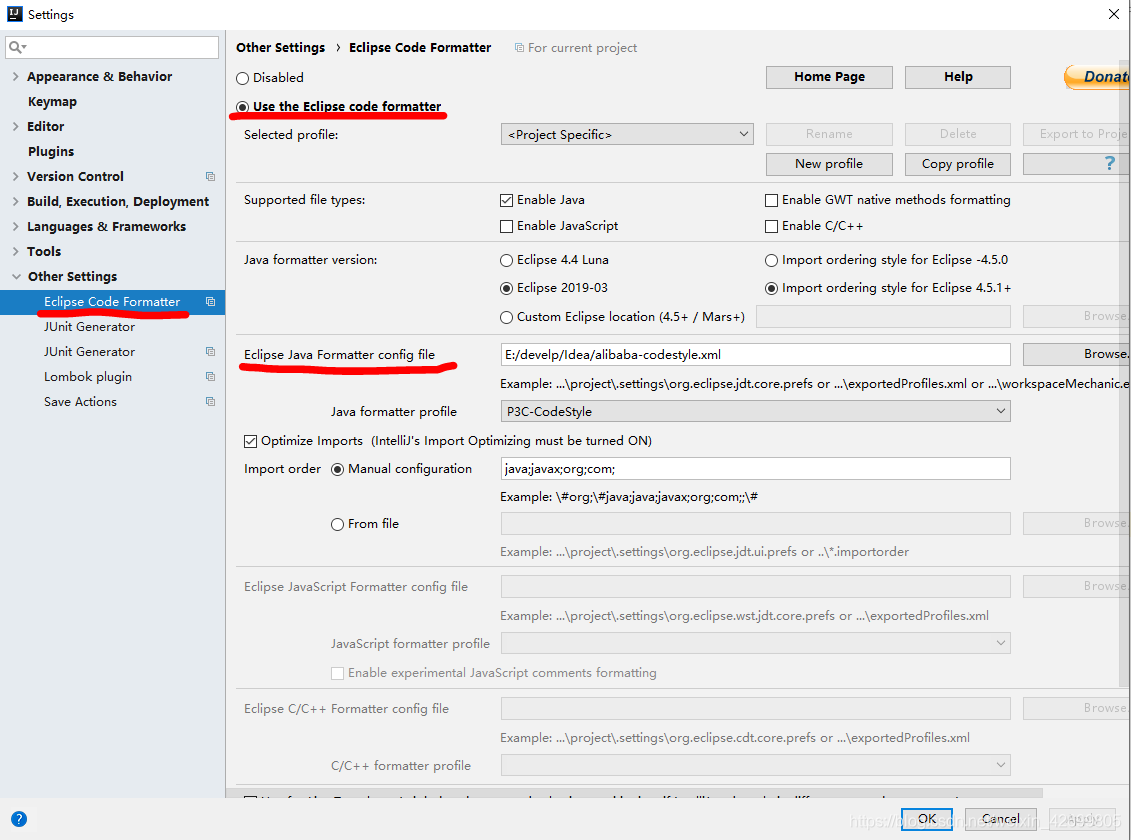Expand the Editor settings node

click(16, 126)
